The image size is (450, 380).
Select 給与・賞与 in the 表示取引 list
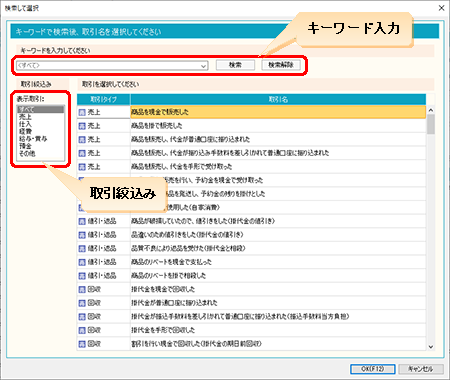click(x=40, y=139)
